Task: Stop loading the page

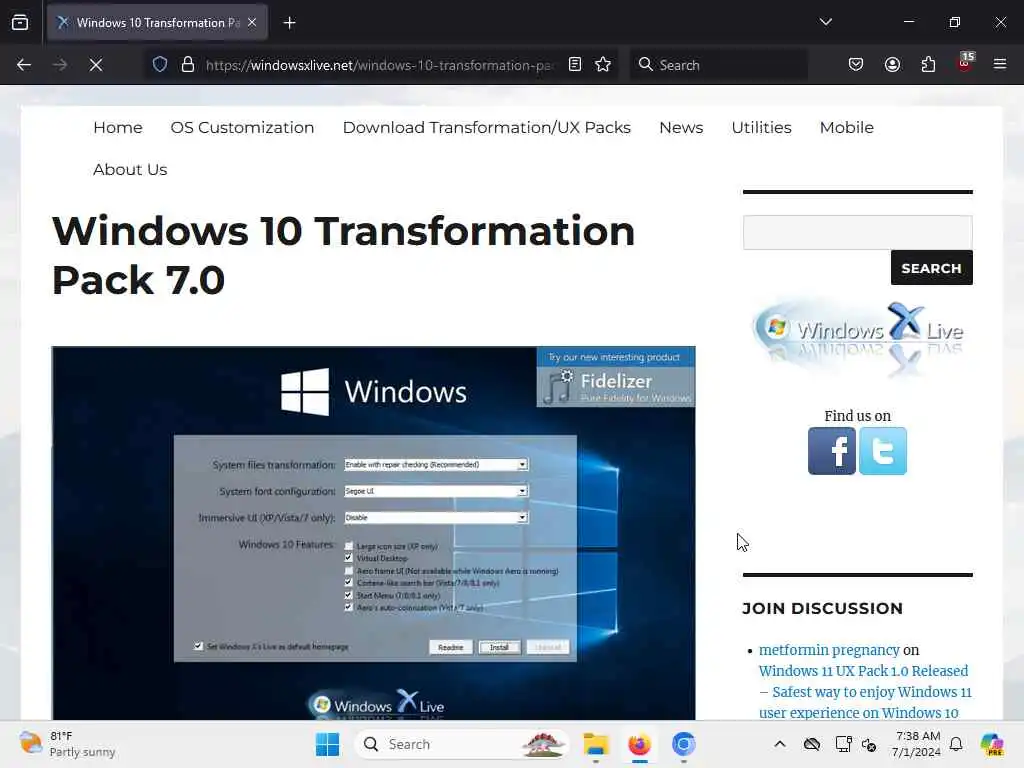Action: pyautogui.click(x=96, y=65)
